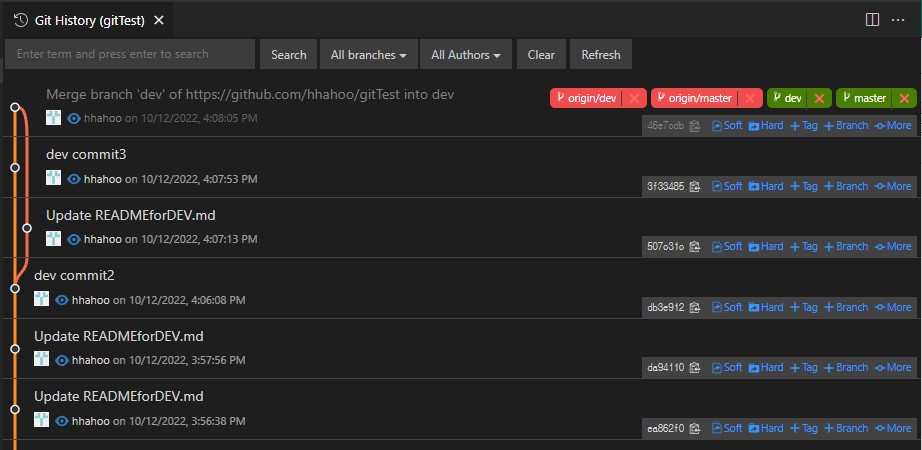This screenshot has width=922, height=450.
Task: Toggle eye icon for merge commit author
Action: tap(74, 118)
